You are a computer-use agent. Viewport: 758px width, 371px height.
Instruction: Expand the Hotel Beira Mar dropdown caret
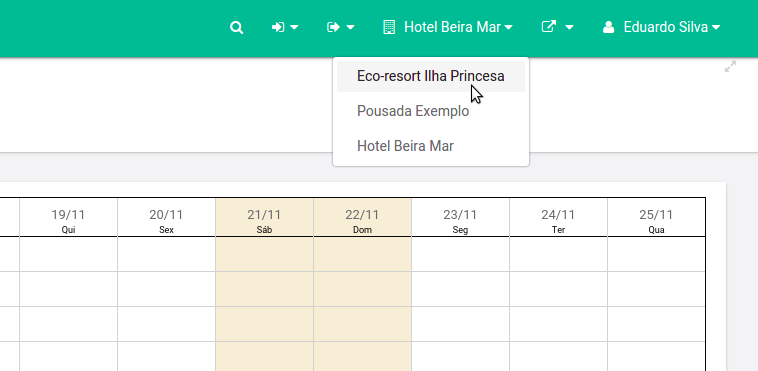tap(509, 28)
